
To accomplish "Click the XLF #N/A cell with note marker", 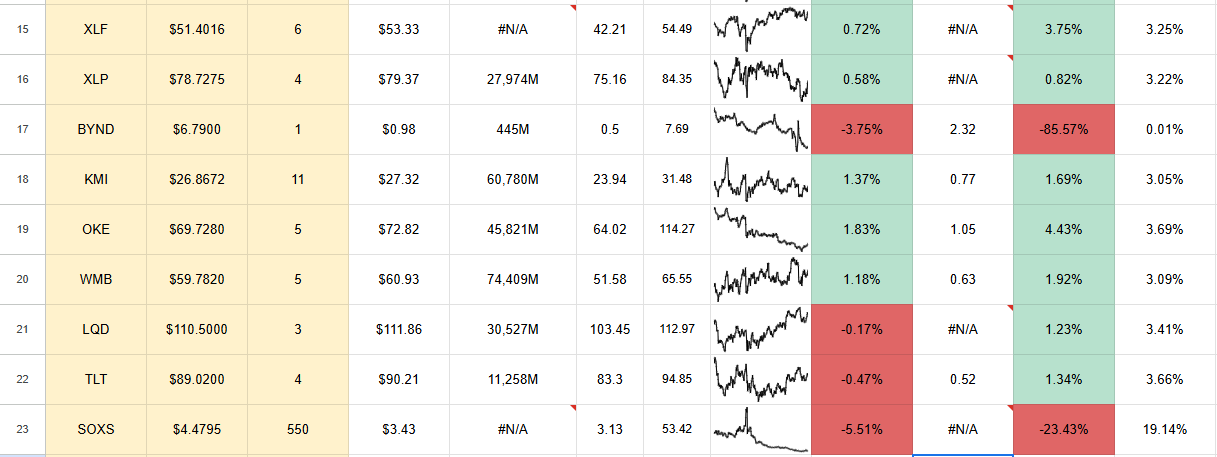I will tap(513, 29).
